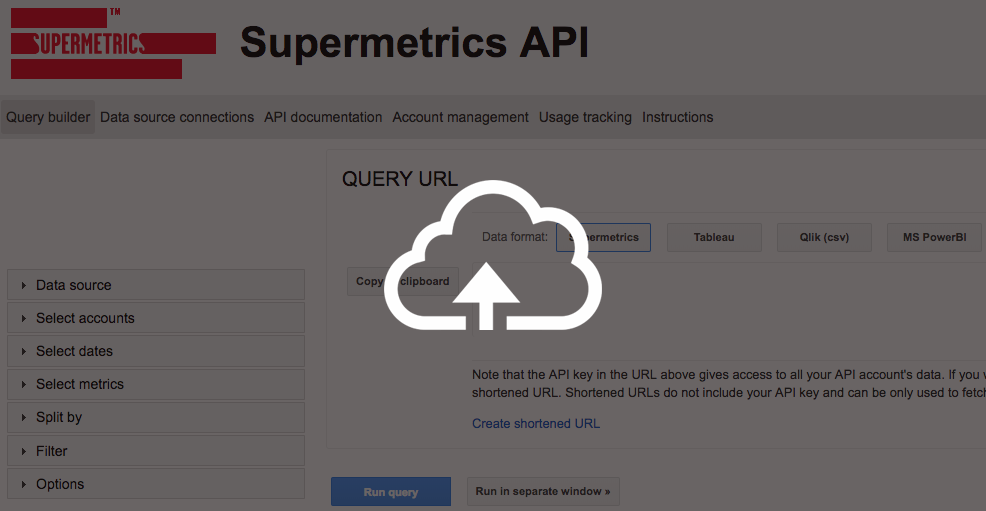Viewport: 986px width, 511px height.
Task: Click Run in separate window button
Action: click(x=543, y=492)
